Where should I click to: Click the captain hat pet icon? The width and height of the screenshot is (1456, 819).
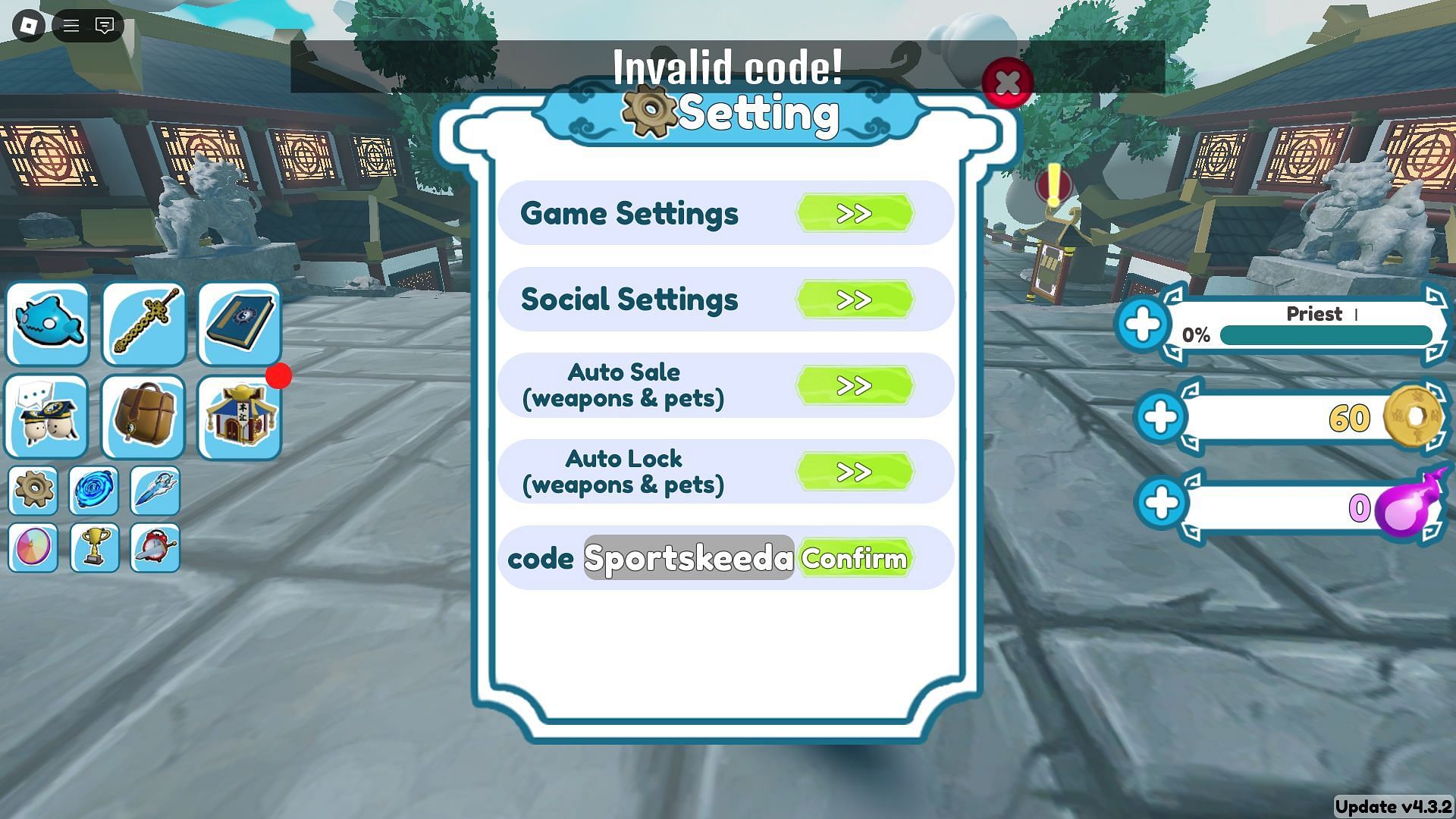coord(49,415)
